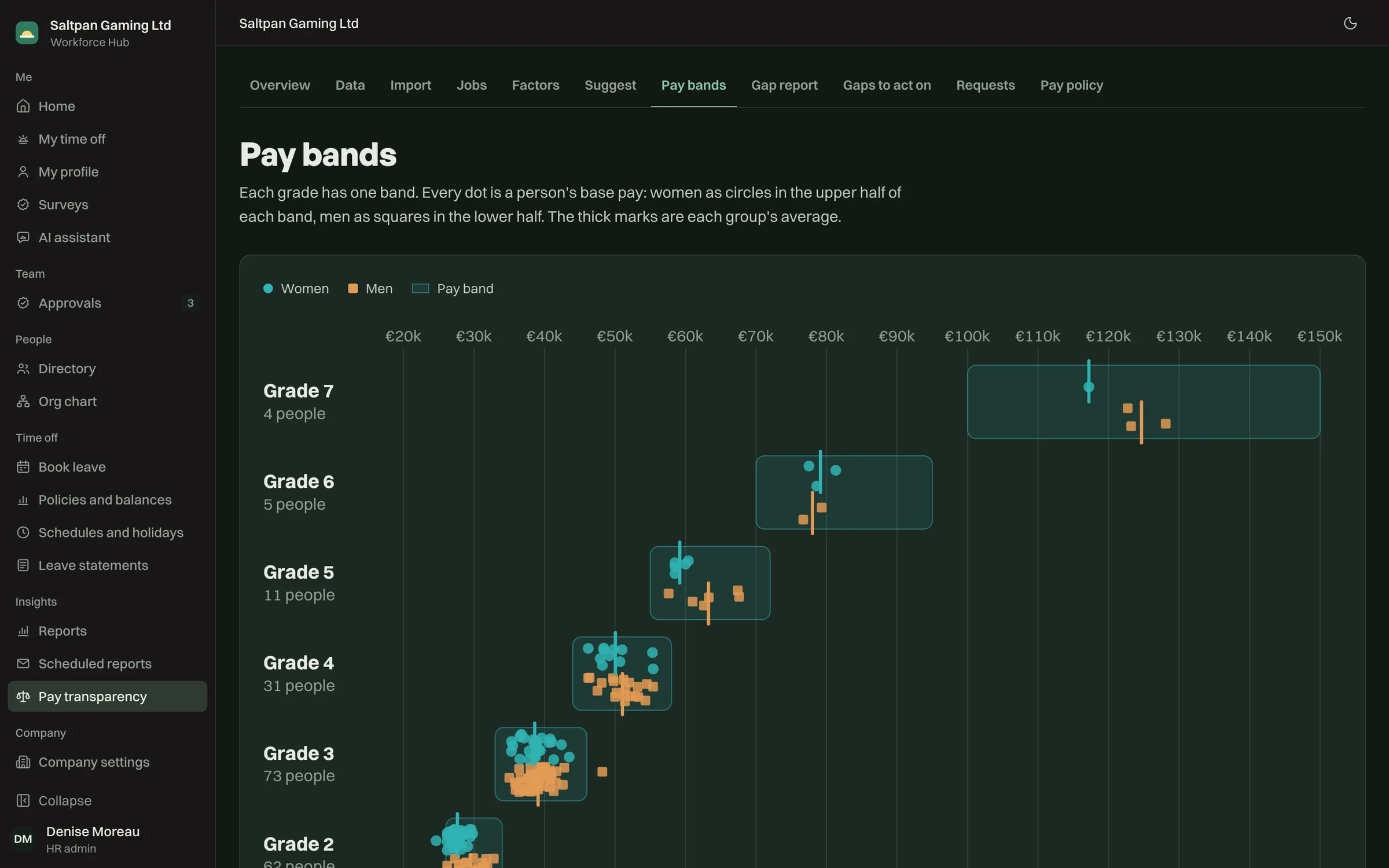Viewport: 1389px width, 868px height.
Task: Open Approvals with 3 pending
Action: (107, 303)
